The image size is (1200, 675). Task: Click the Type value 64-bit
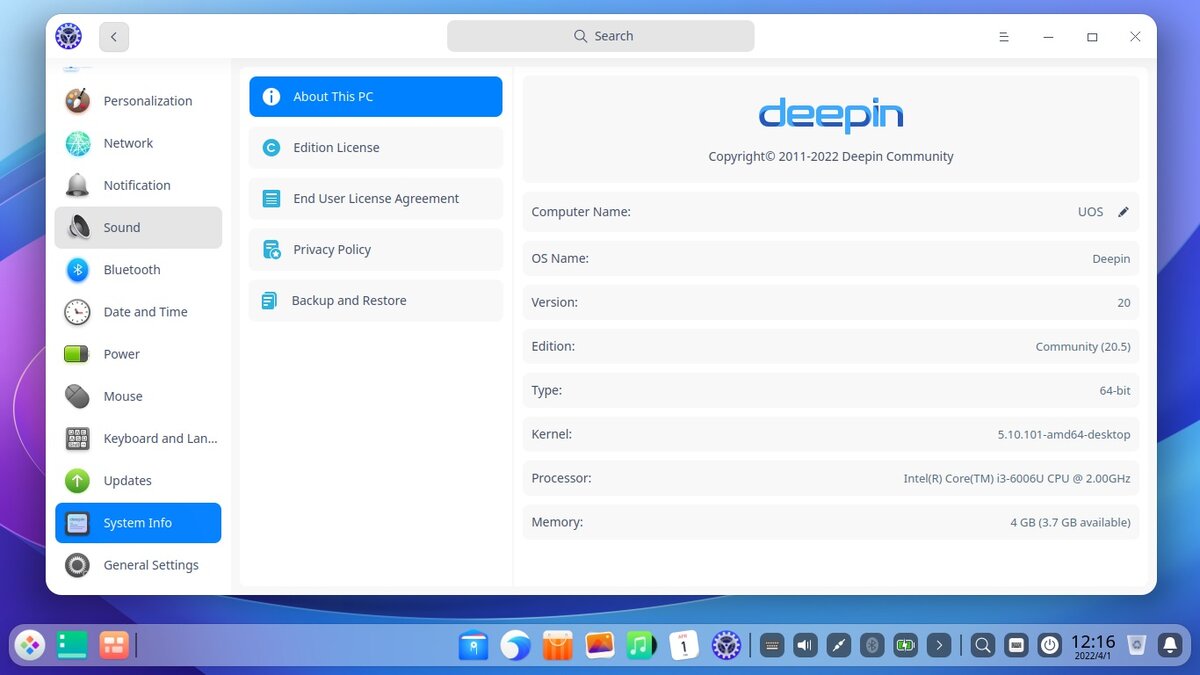coord(1115,391)
